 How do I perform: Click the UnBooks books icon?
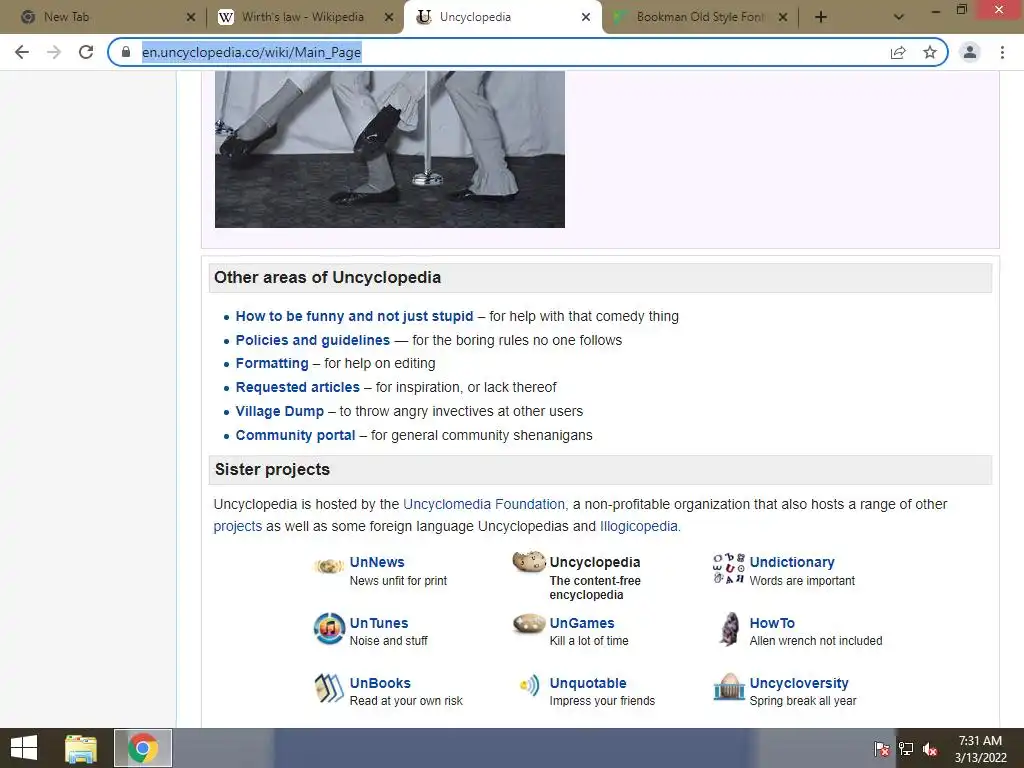(329, 688)
